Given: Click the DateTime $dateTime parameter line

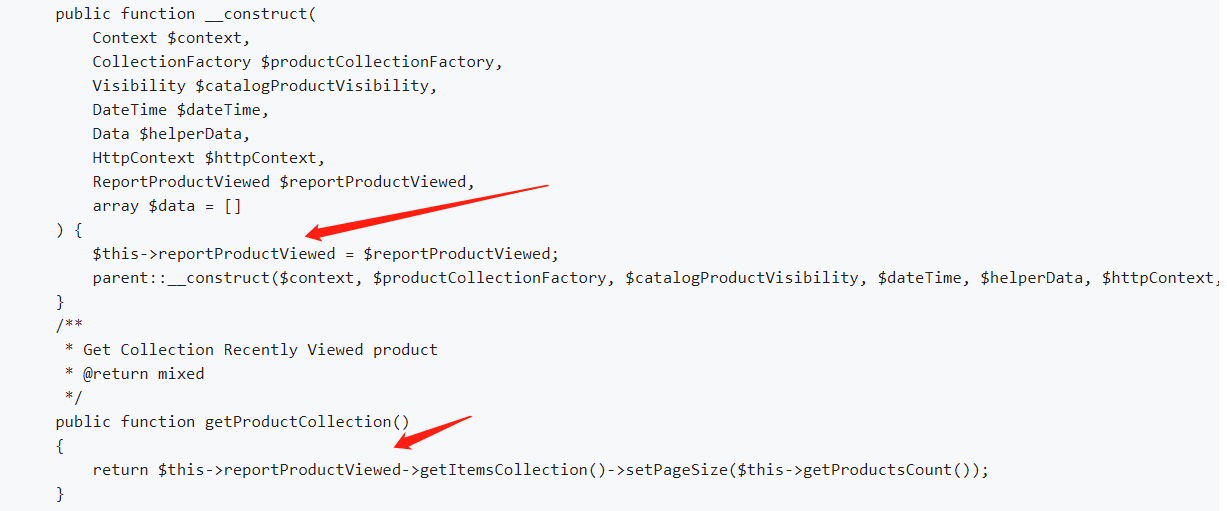Looking at the screenshot, I should (182, 110).
